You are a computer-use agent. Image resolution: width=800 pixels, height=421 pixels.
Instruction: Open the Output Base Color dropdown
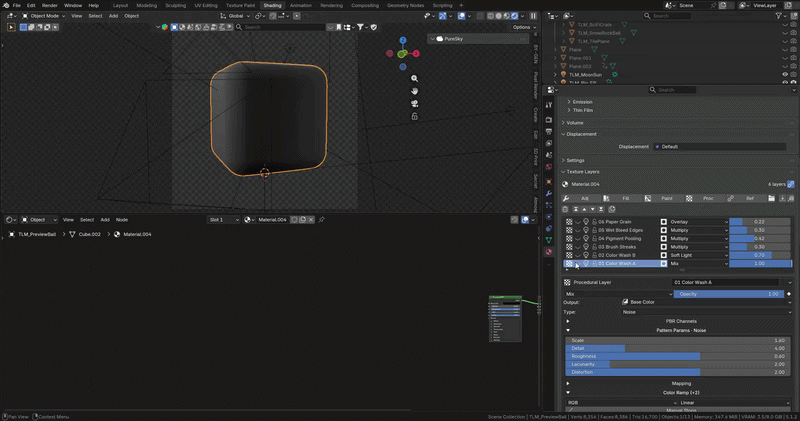(706, 302)
